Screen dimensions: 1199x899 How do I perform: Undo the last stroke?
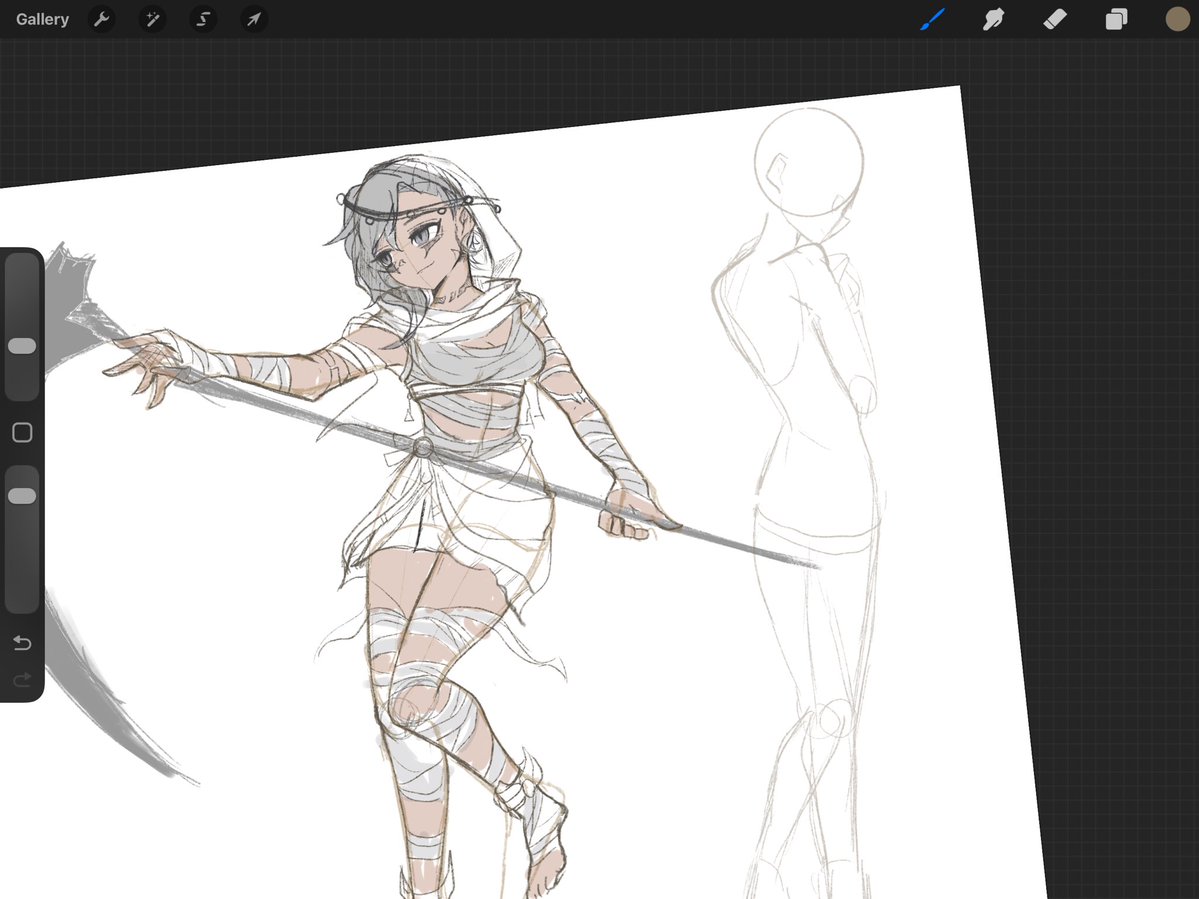click(x=22, y=643)
